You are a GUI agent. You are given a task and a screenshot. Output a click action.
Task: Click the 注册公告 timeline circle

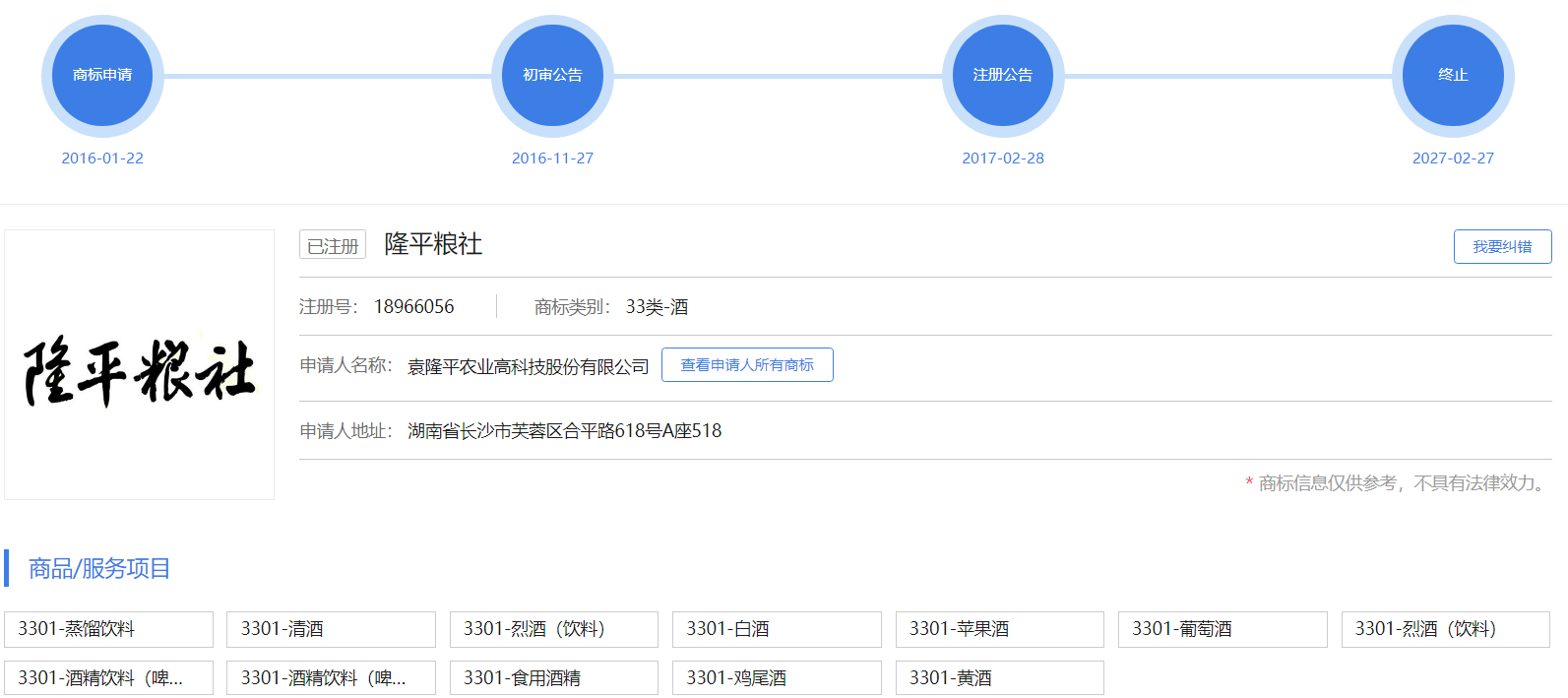pos(1003,76)
